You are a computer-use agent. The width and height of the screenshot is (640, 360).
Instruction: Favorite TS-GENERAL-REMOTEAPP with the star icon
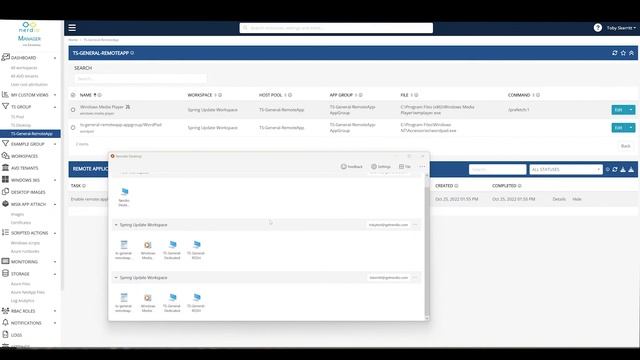pyautogui.click(x=623, y=53)
